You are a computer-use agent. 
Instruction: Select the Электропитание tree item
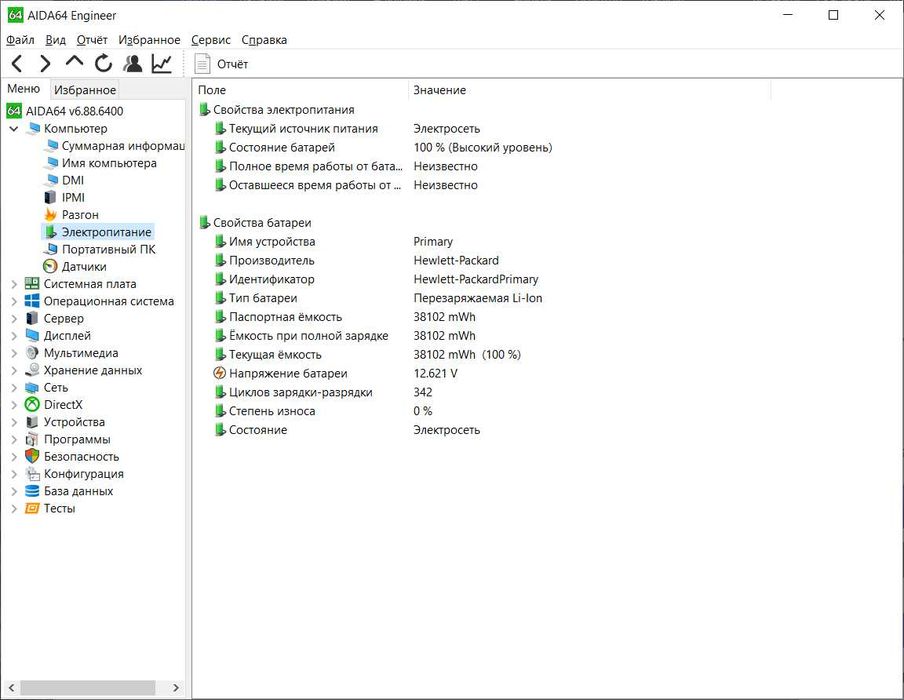pyautogui.click(x=106, y=232)
